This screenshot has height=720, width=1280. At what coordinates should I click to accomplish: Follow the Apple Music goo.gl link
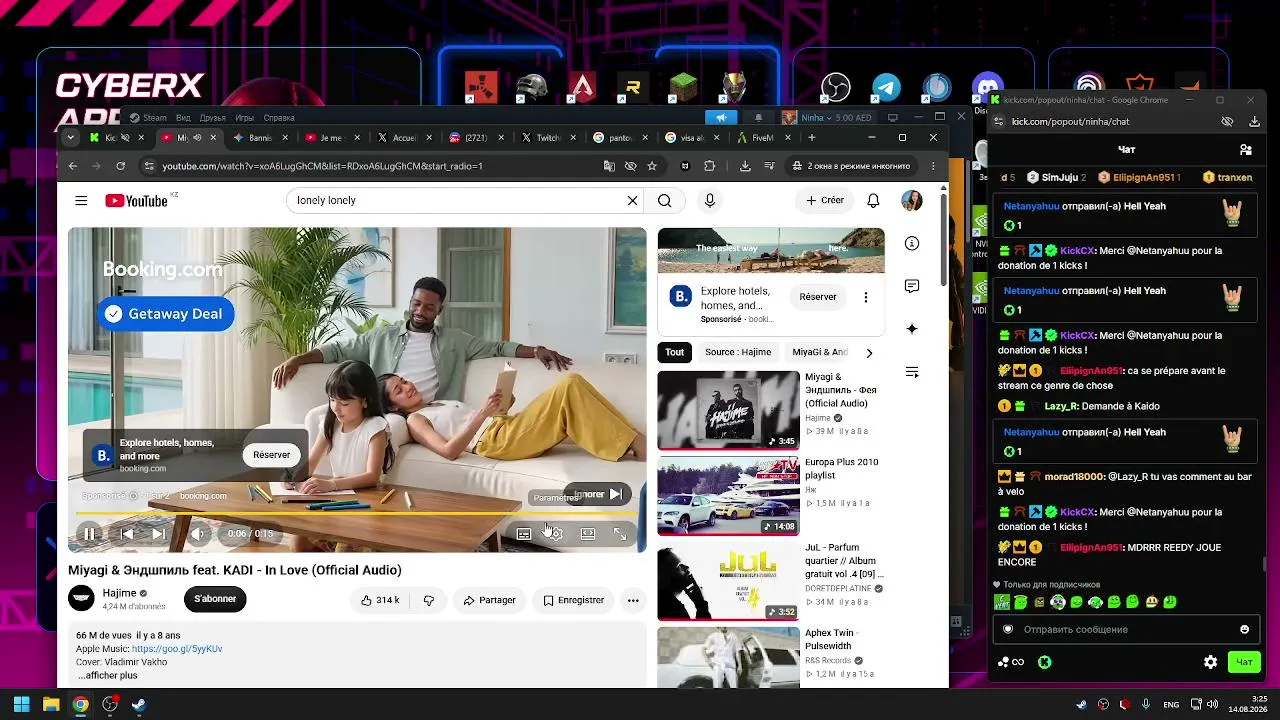[x=177, y=649]
